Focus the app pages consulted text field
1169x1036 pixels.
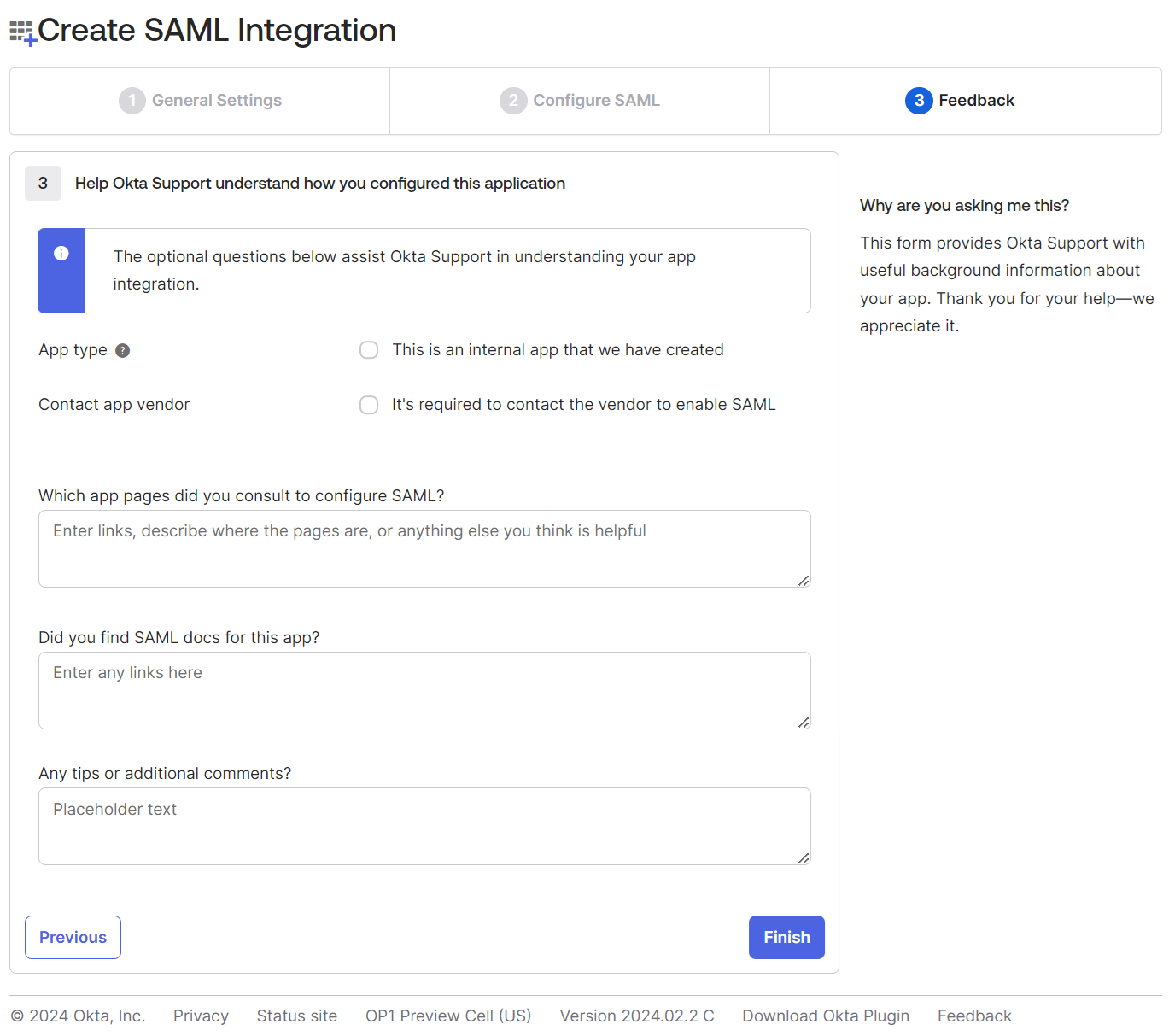[x=424, y=548]
